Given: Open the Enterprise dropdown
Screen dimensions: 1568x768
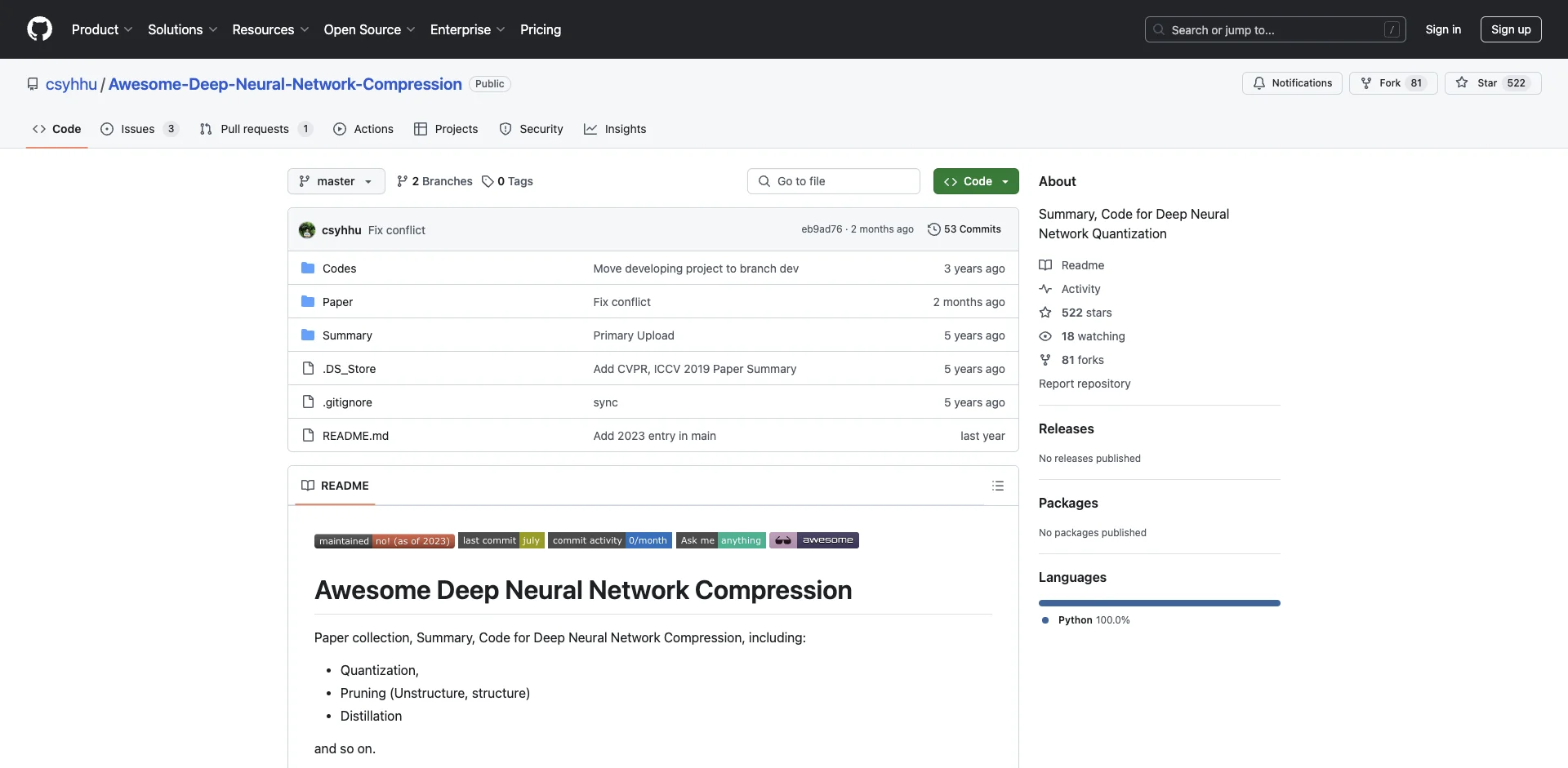Looking at the screenshot, I should coord(467,29).
